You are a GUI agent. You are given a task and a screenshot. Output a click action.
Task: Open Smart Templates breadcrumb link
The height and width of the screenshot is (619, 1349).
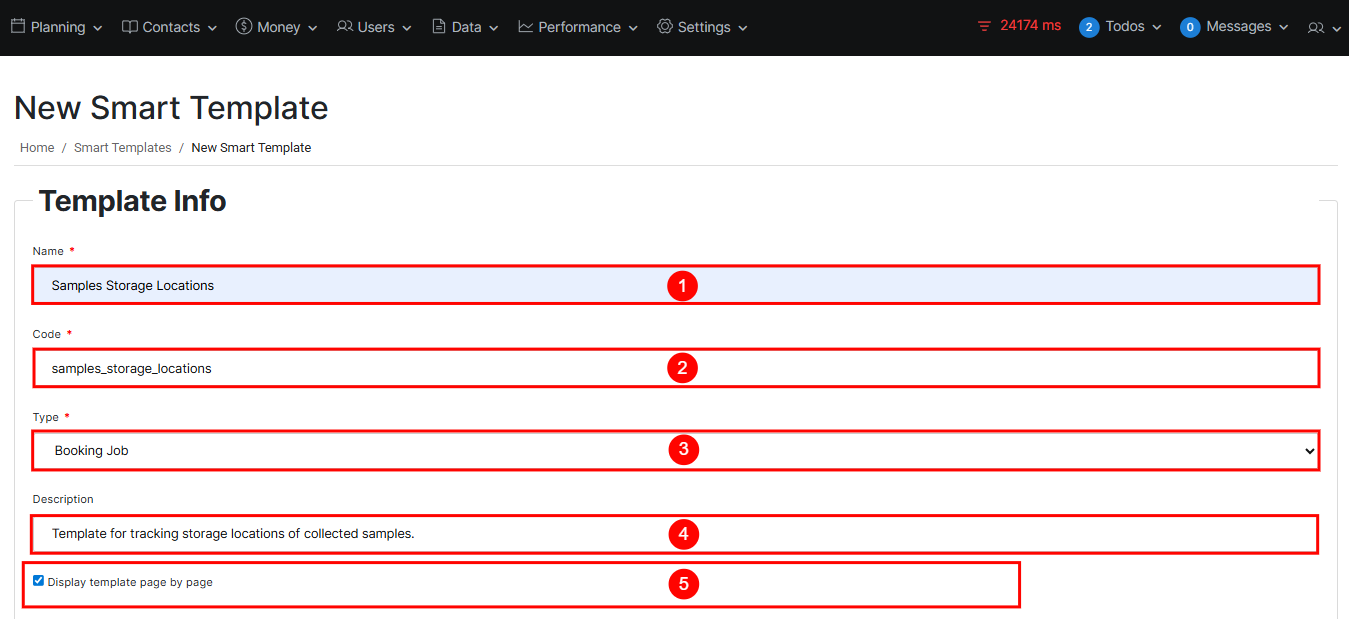(123, 147)
